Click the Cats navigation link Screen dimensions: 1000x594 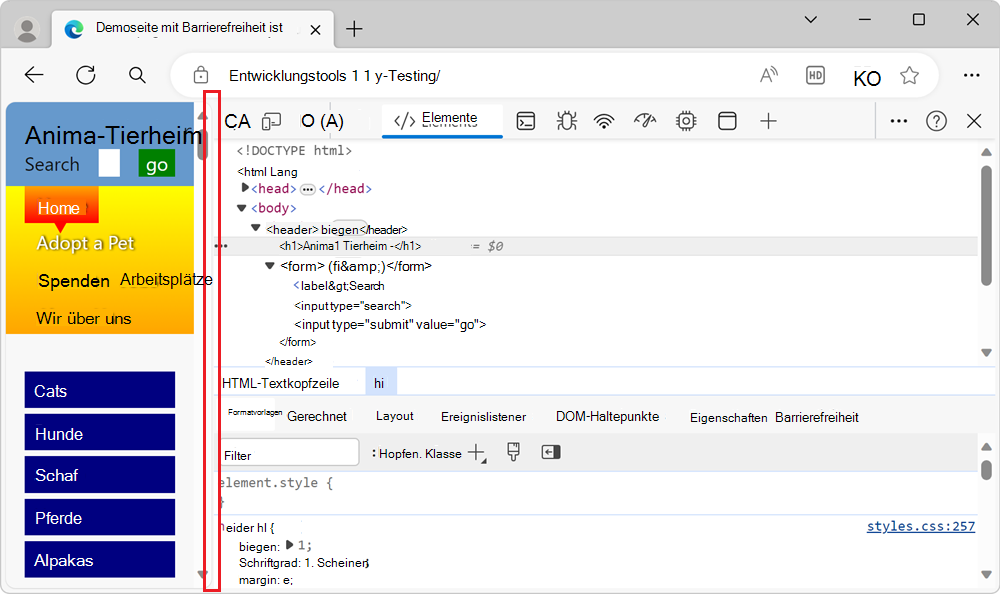[x=99, y=391]
